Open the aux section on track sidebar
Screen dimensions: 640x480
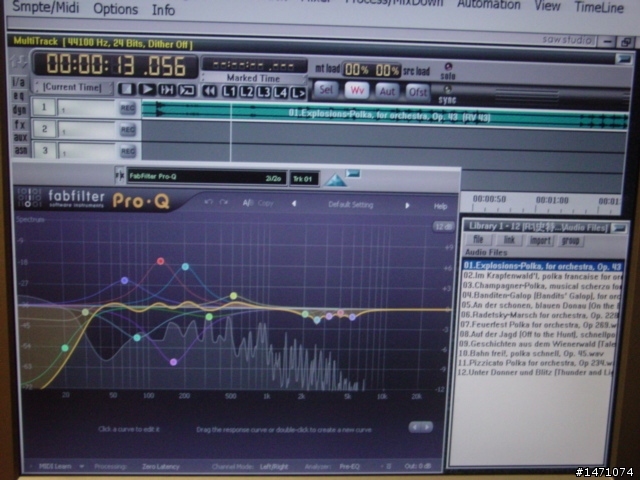click(20, 138)
